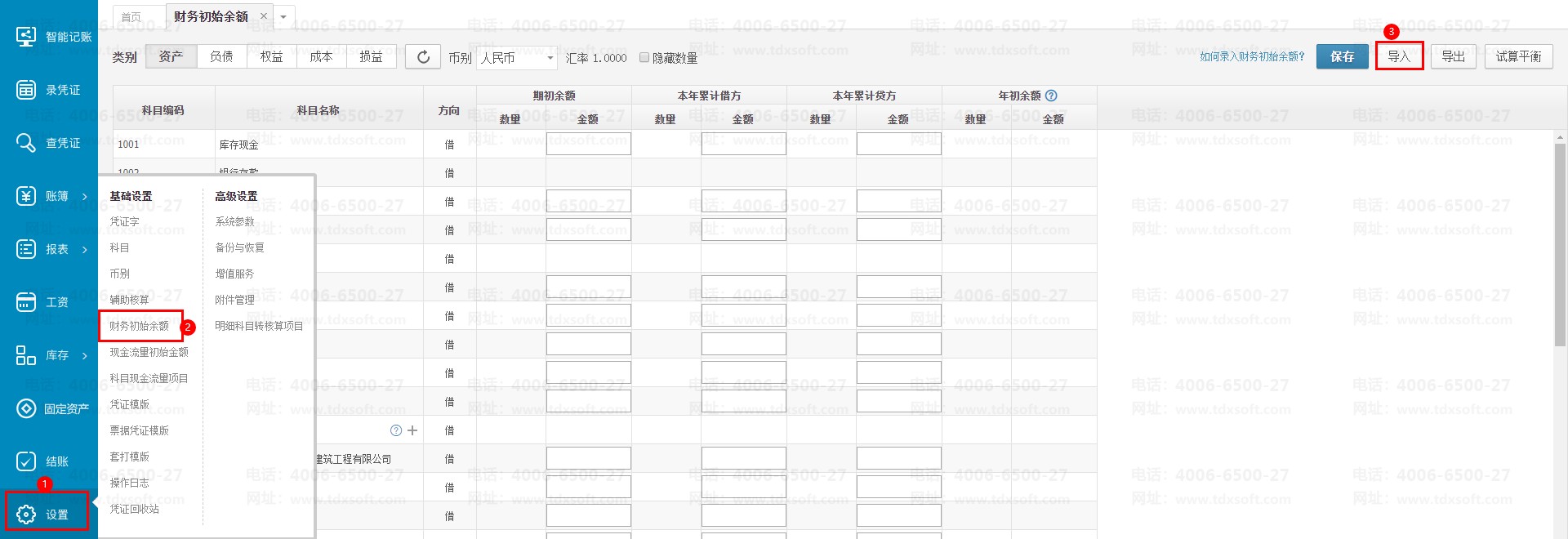Choose 备份与恢复 under 高级设置
This screenshot has height=539, width=1568.
point(239,247)
